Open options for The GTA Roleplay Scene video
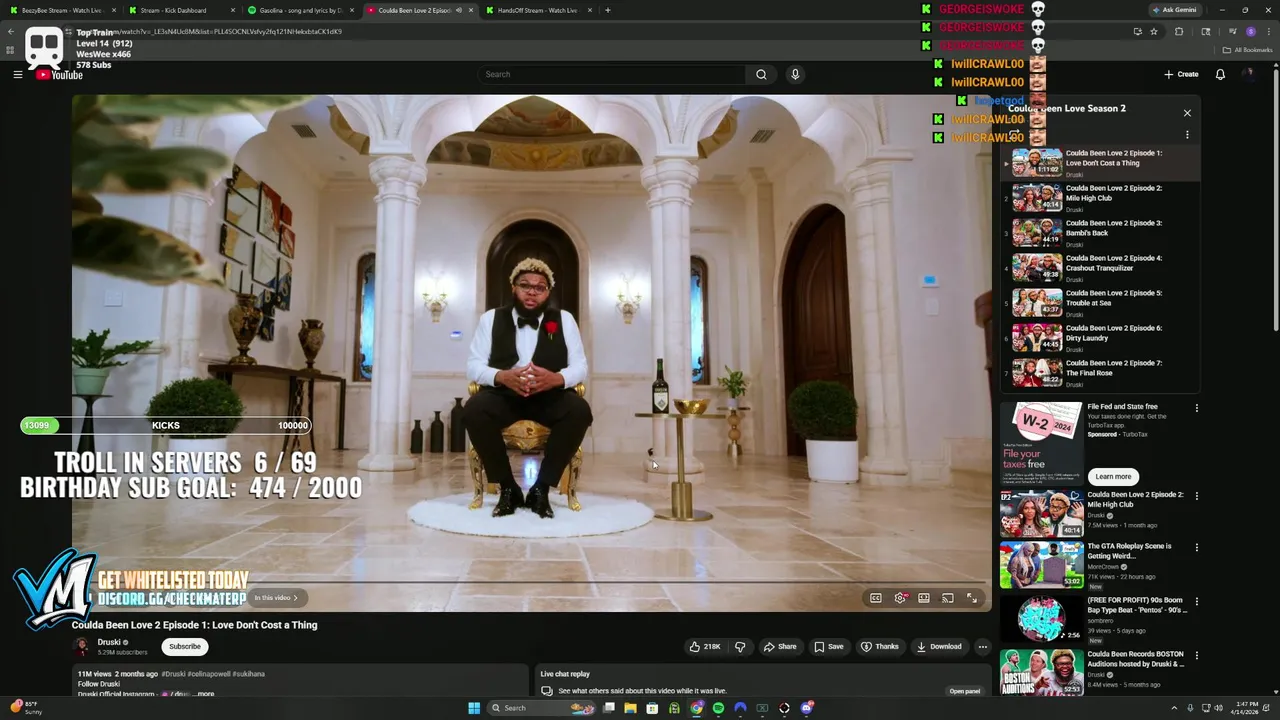Image resolution: width=1280 pixels, height=720 pixels. click(x=1196, y=548)
